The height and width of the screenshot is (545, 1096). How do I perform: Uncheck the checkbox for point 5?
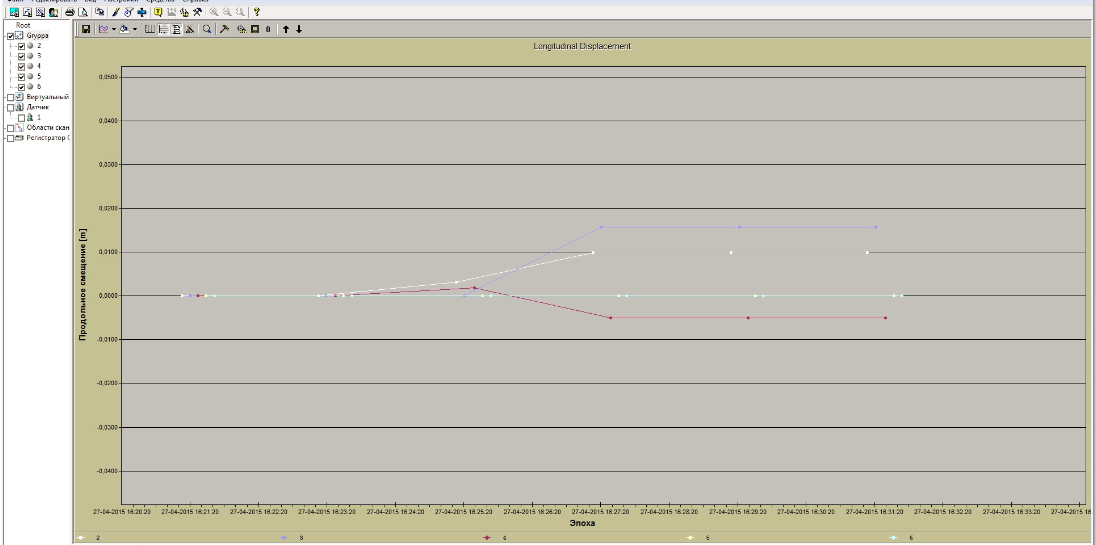pyautogui.click(x=21, y=77)
